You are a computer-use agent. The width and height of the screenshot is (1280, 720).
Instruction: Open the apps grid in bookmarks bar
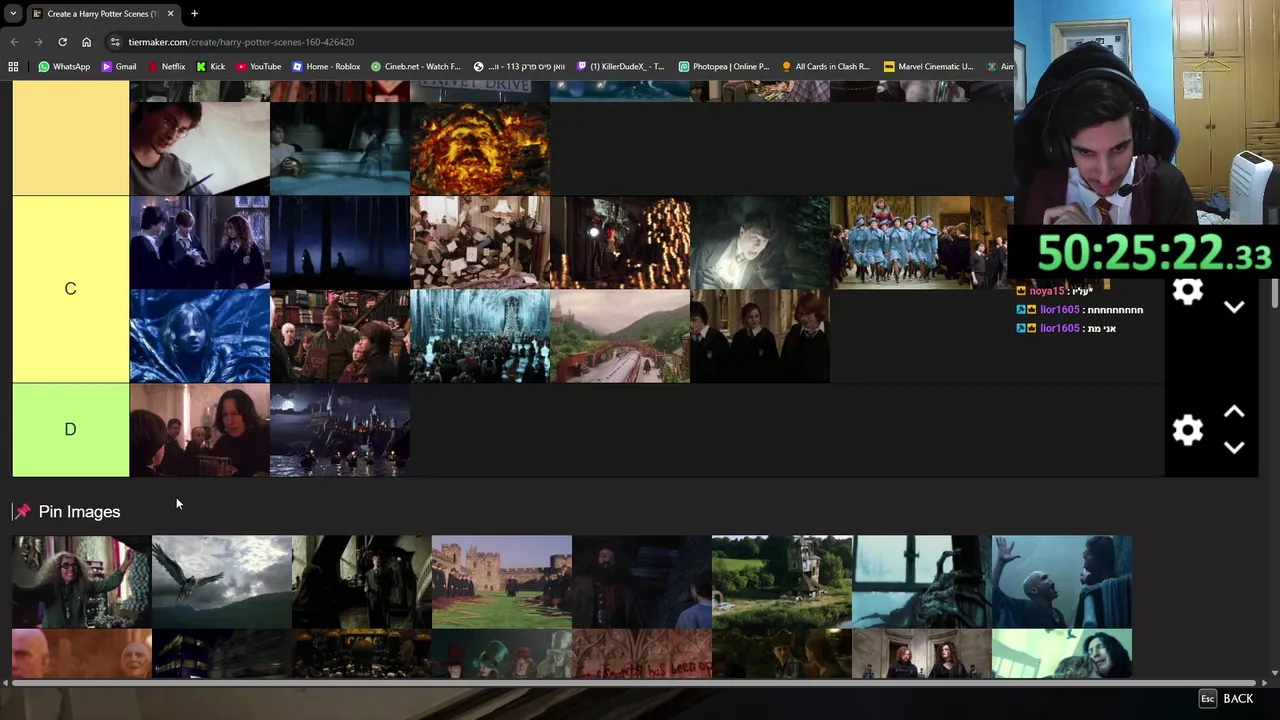(x=13, y=67)
